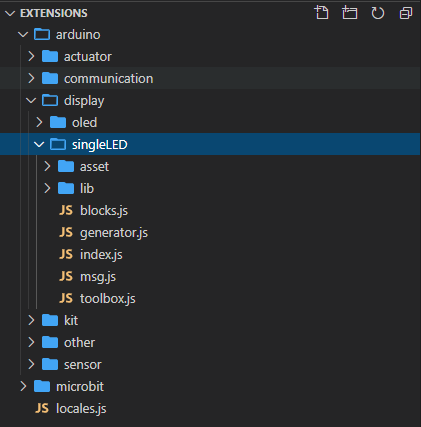Select the index.js file
The width and height of the screenshot is (421, 427).
[x=210, y=254]
